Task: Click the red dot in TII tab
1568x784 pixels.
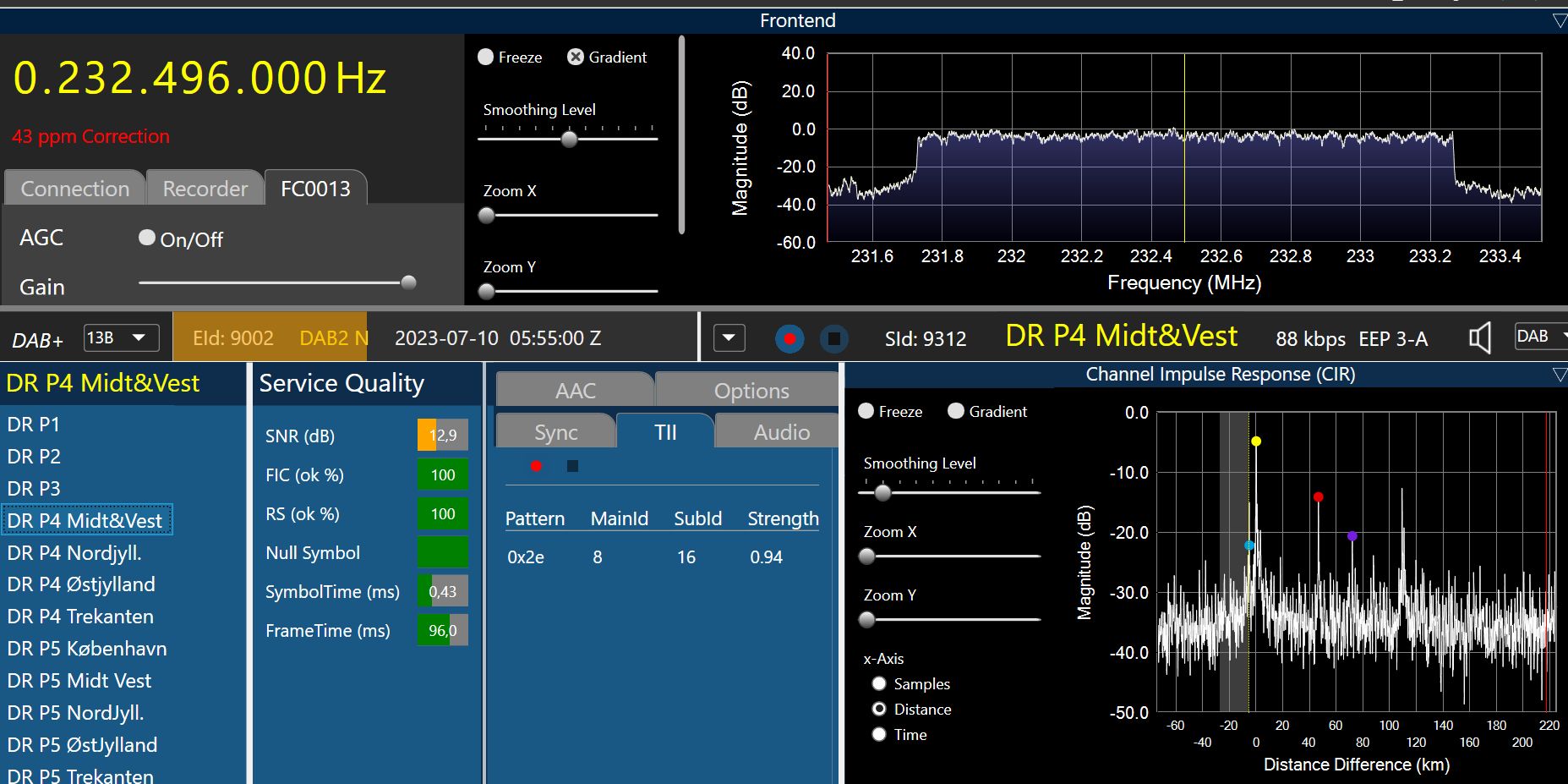Action: point(536,466)
